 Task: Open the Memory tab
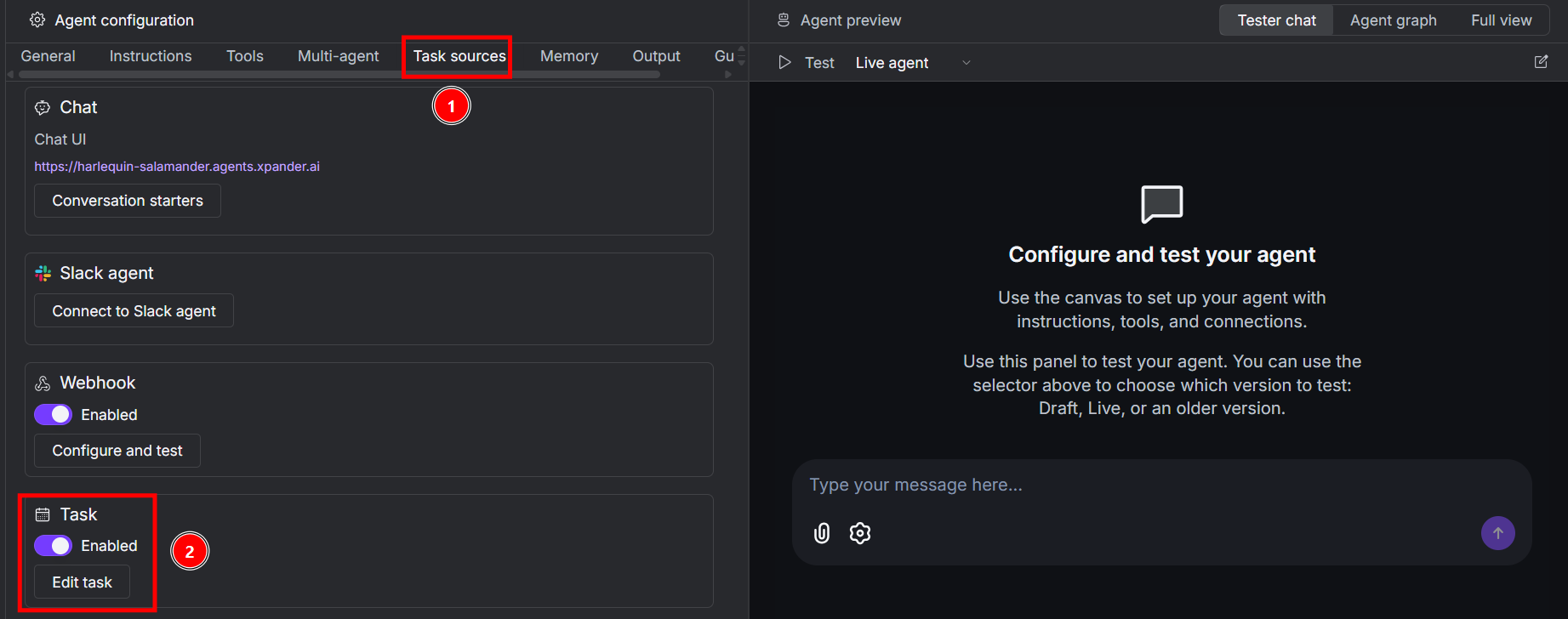569,56
